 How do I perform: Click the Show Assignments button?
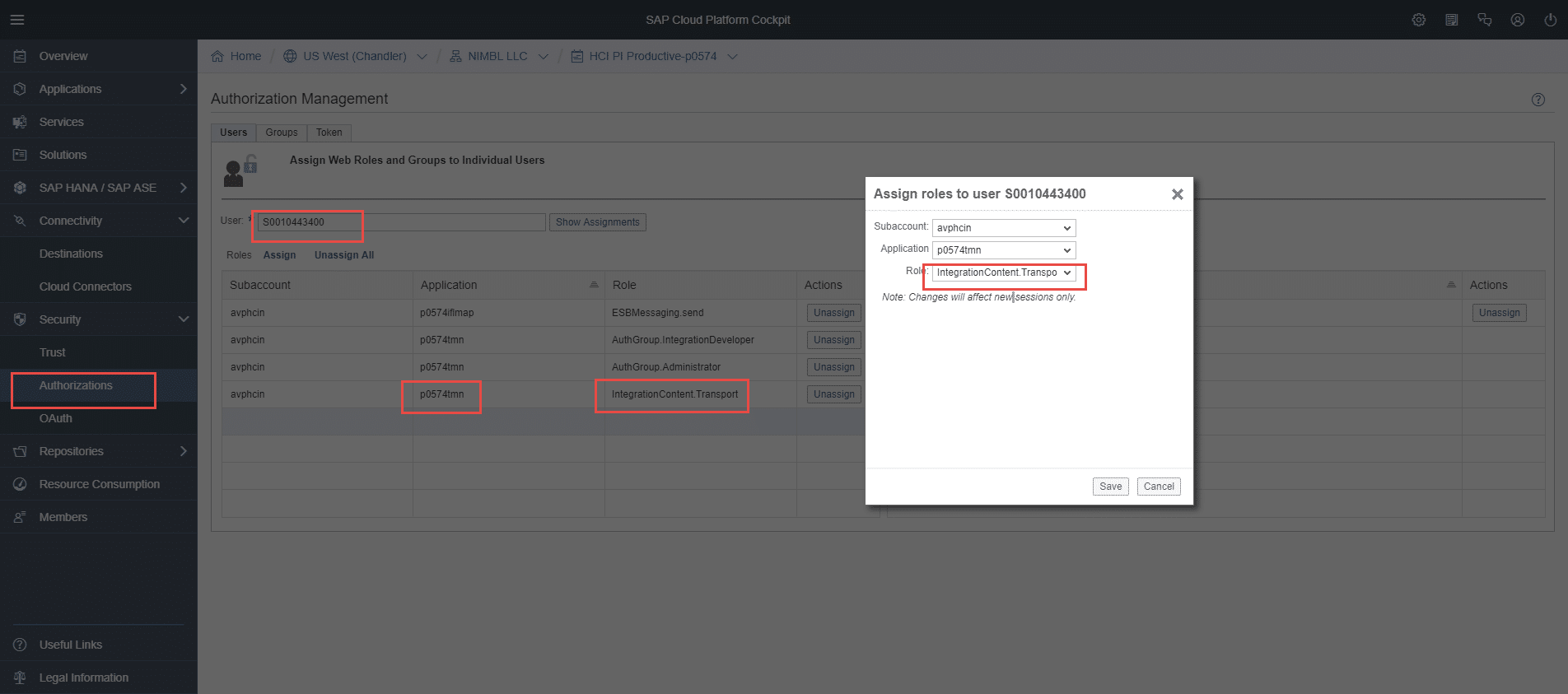597,222
